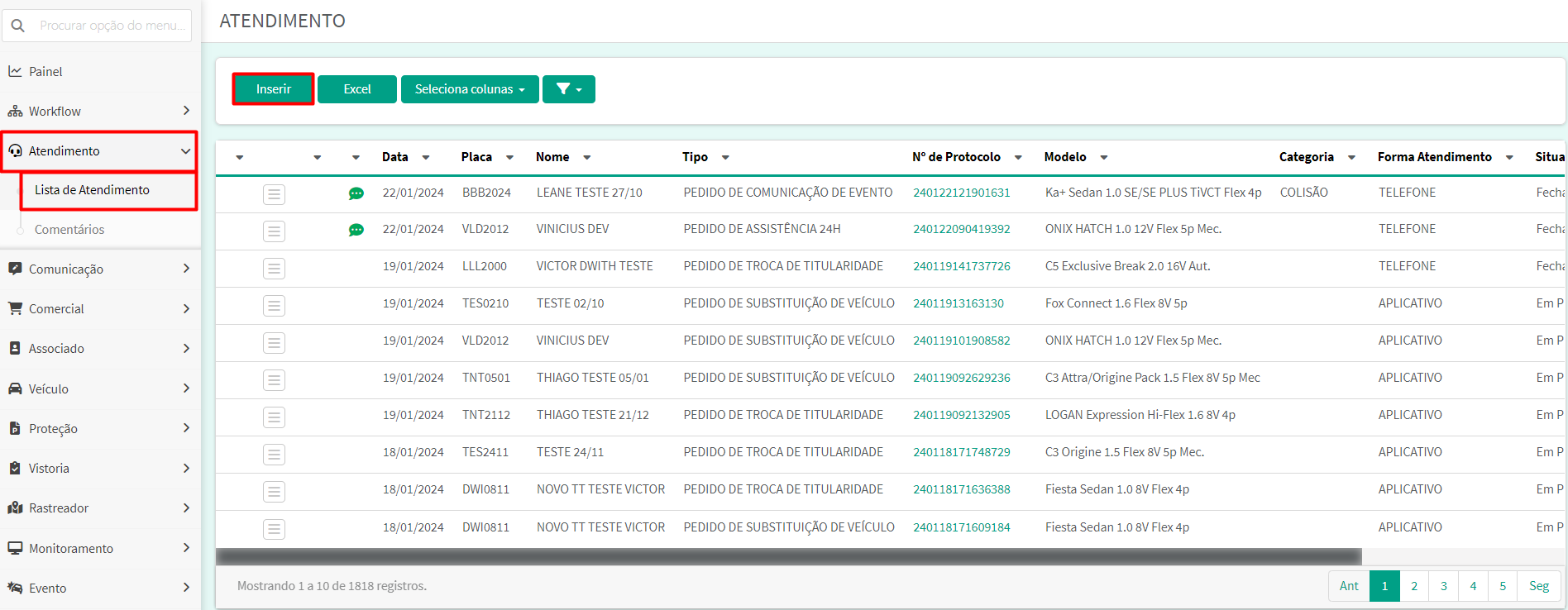
Task: Open row menu icon for LEANE TESTE 27/10
Action: 274,194
